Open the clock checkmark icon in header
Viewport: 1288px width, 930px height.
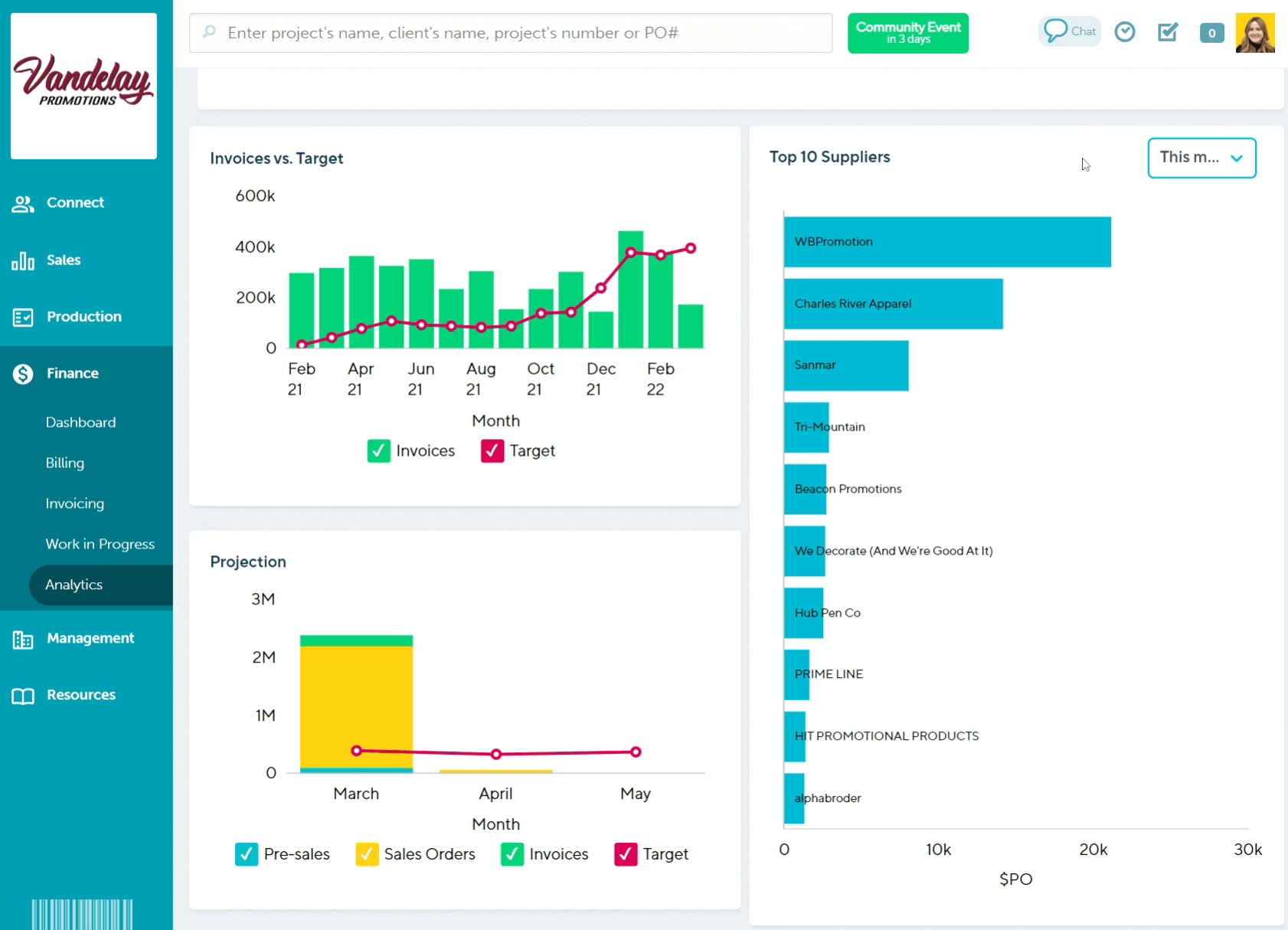[x=1124, y=32]
